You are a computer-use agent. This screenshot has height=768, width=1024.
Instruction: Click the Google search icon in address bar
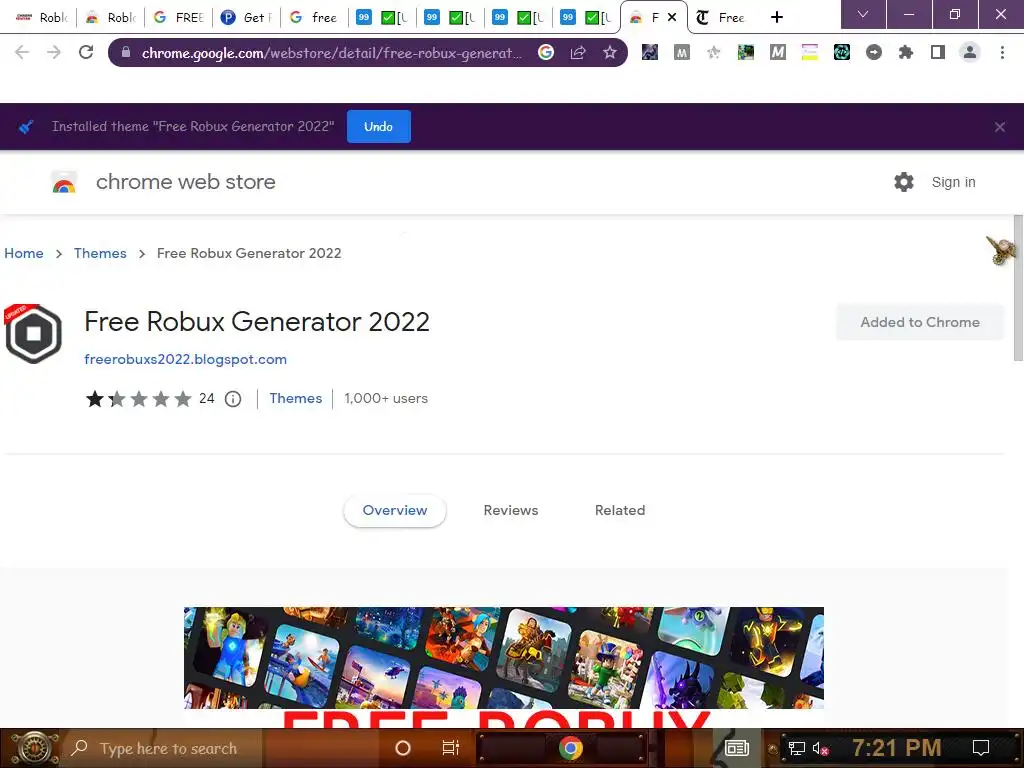tap(546, 52)
